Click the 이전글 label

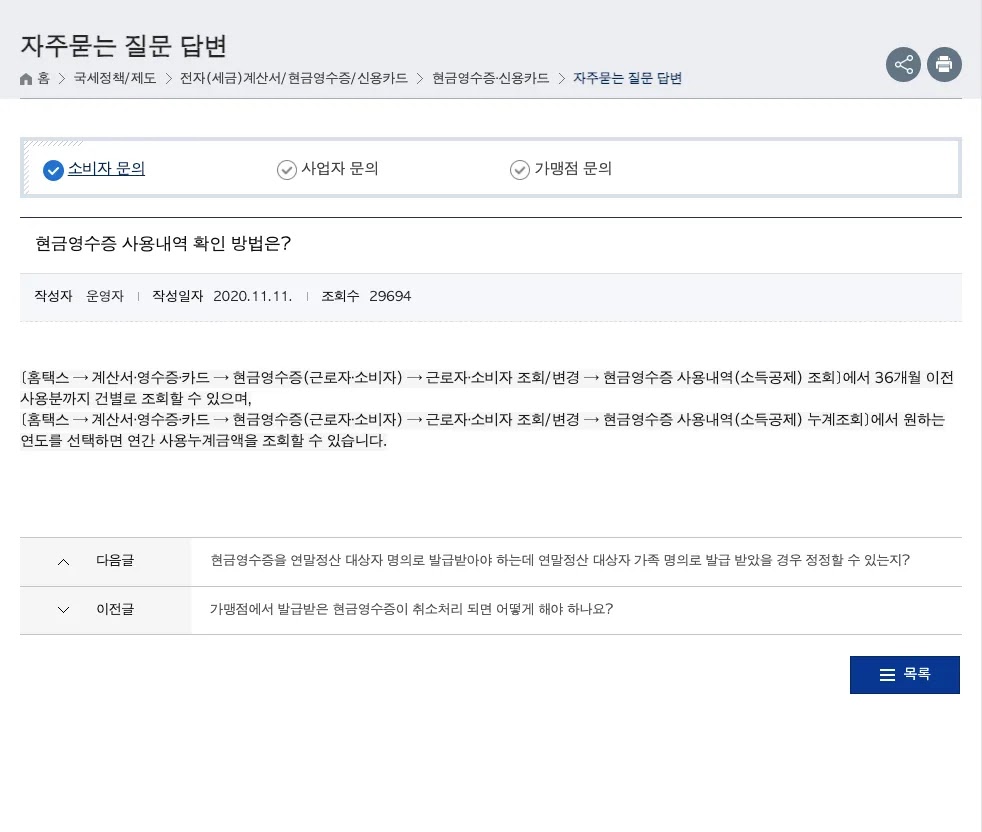[x=115, y=609]
